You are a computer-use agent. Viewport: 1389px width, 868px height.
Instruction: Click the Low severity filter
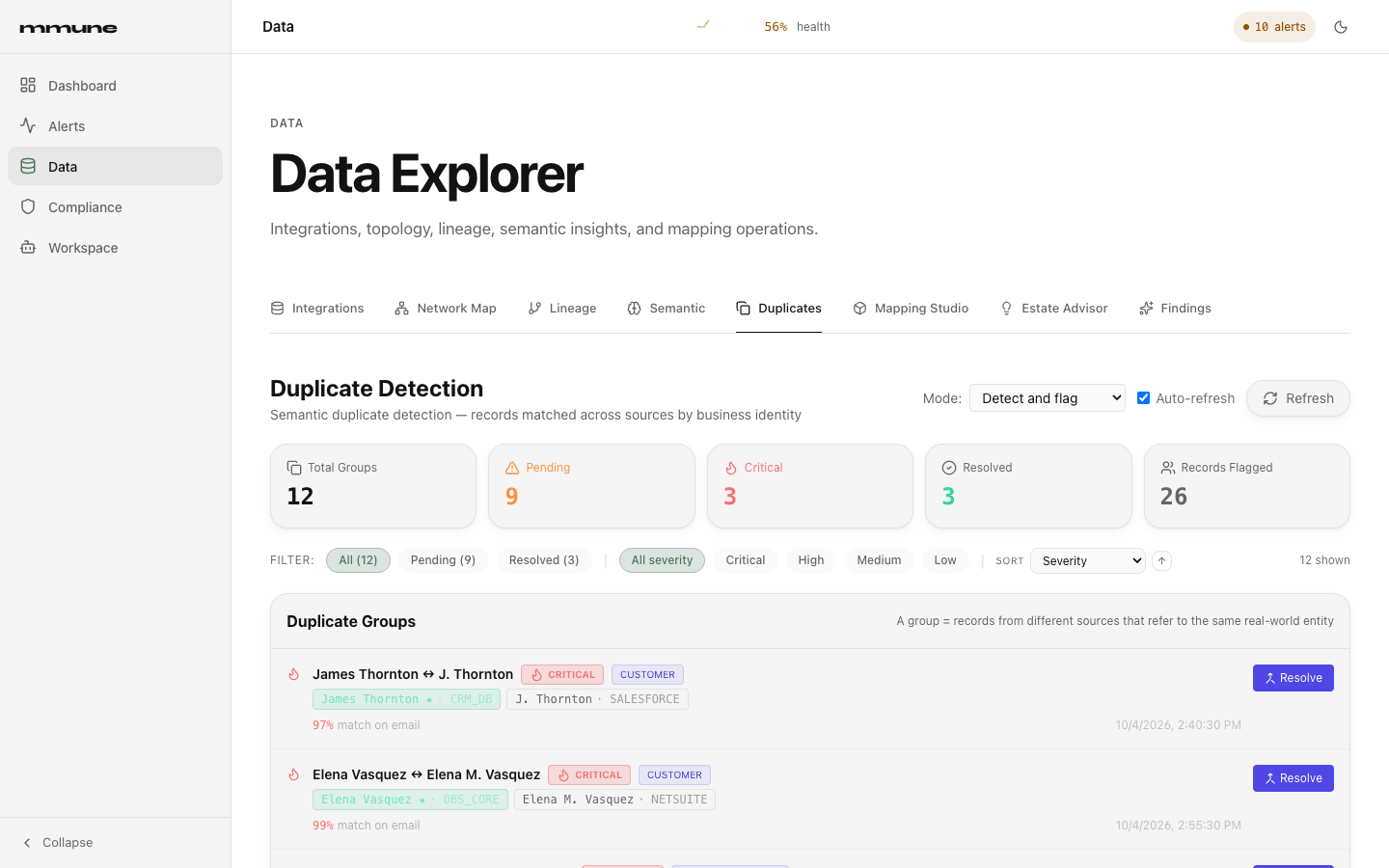[945, 560]
